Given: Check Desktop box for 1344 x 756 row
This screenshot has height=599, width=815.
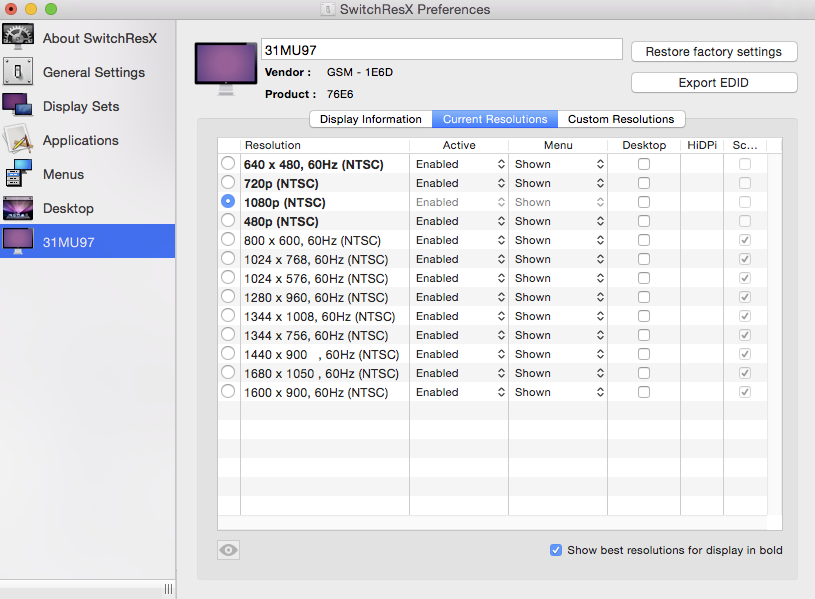Looking at the screenshot, I should coord(644,335).
